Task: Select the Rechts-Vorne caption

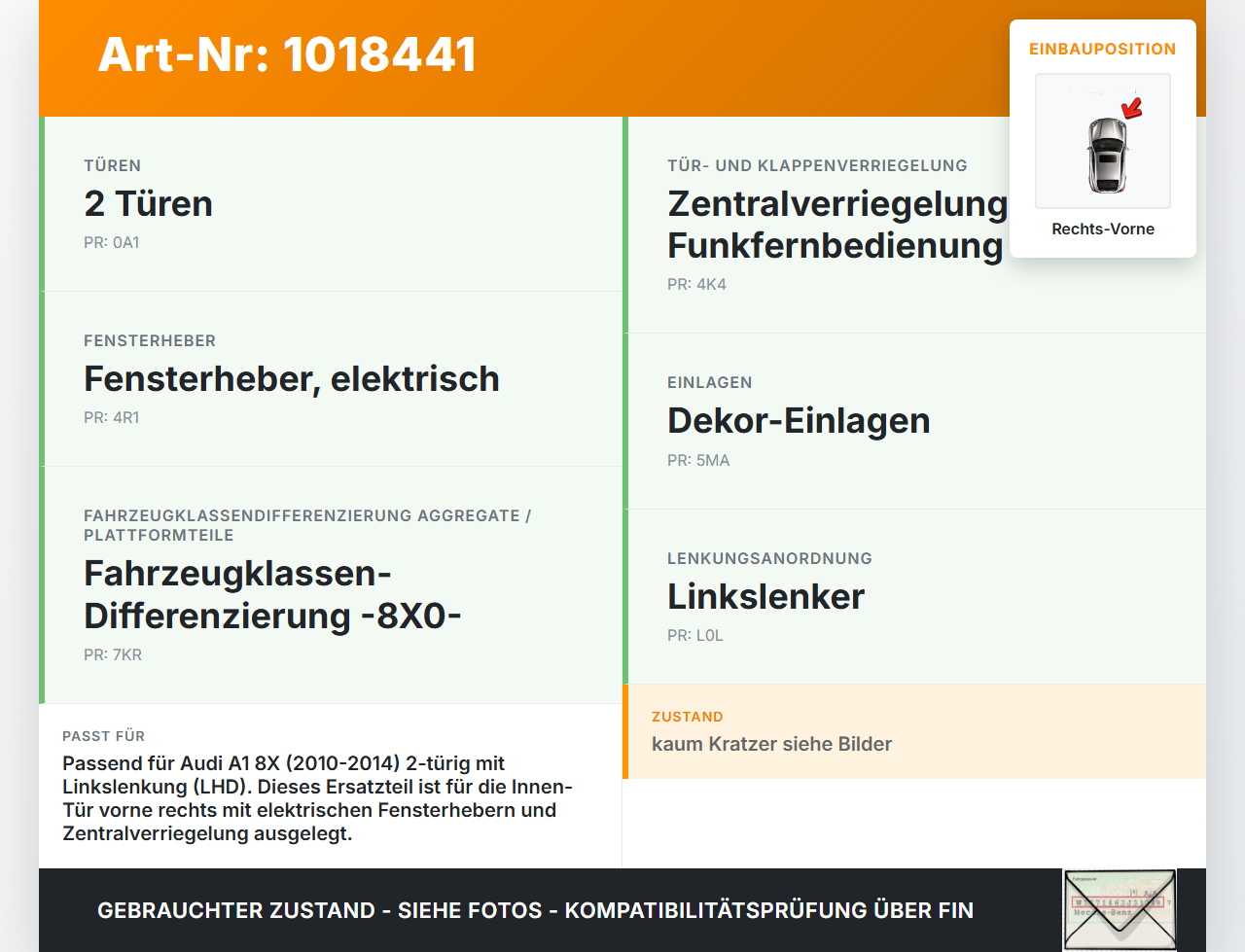Action: coord(1103,229)
